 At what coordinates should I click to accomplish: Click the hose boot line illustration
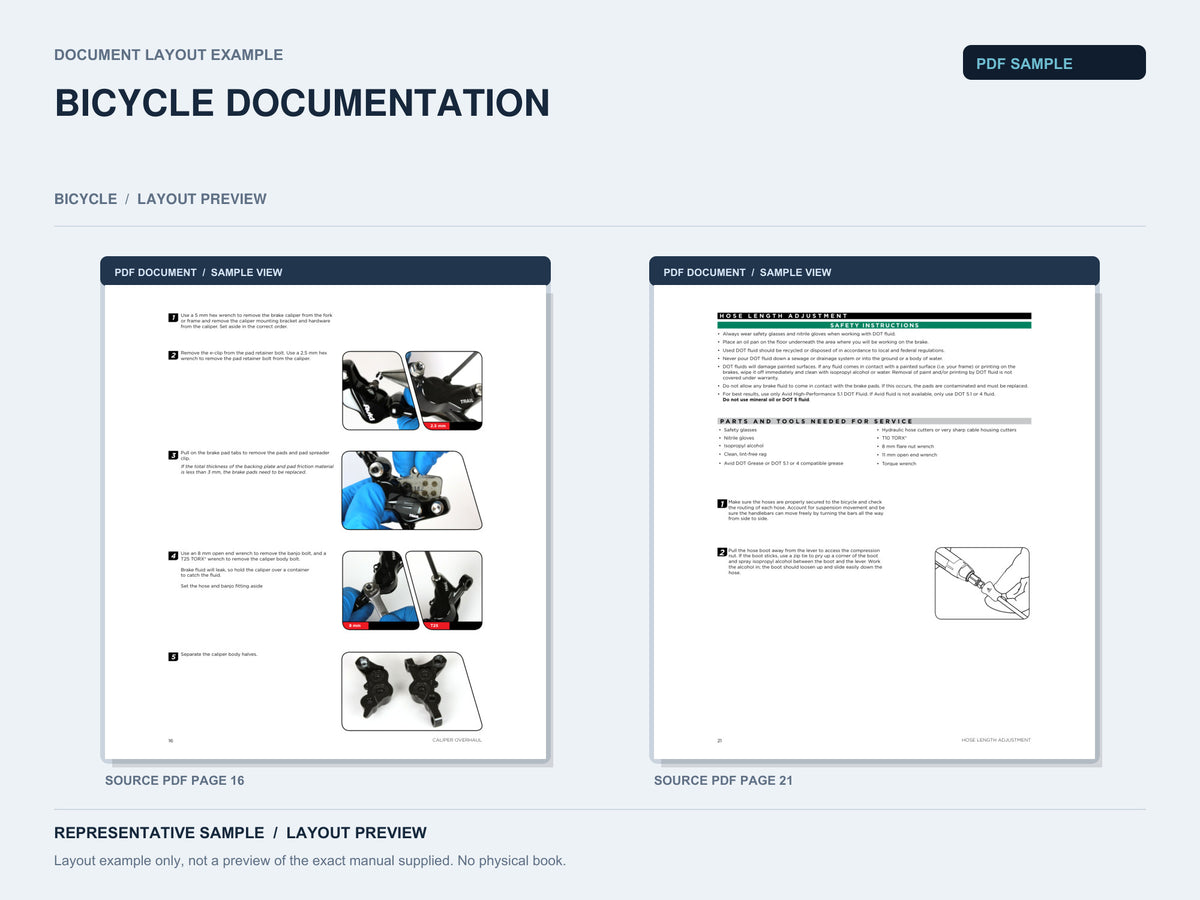pos(982,583)
